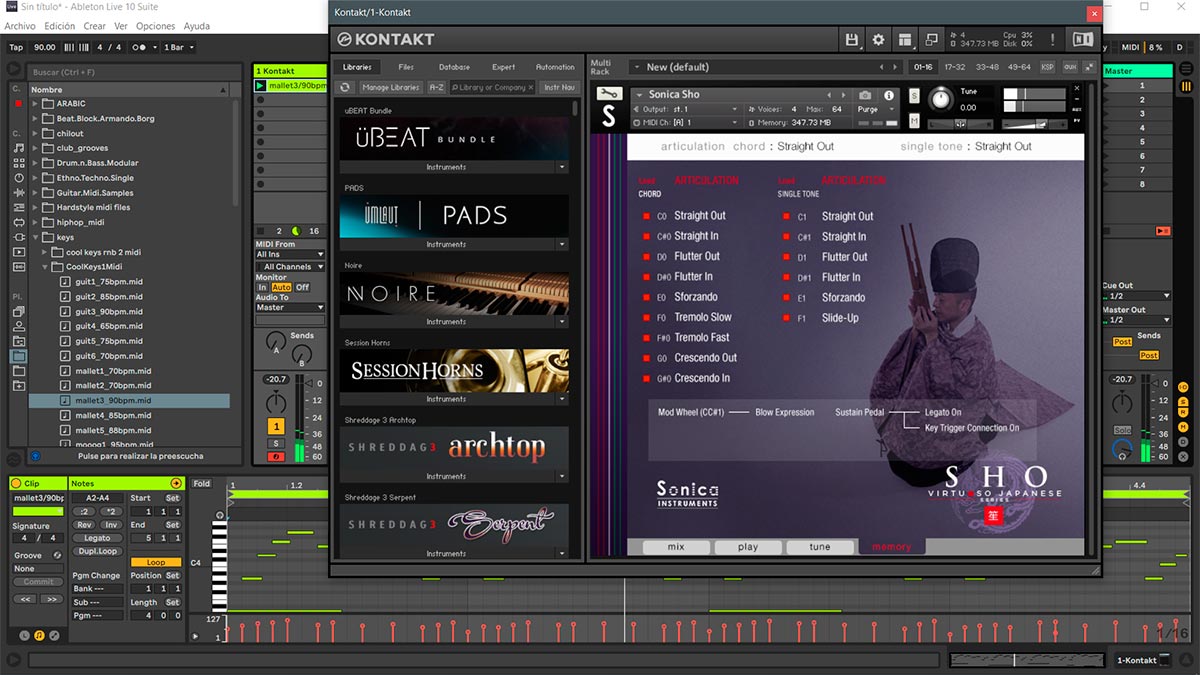
Task: Open the Audio To Master dropdown
Action: point(290,308)
